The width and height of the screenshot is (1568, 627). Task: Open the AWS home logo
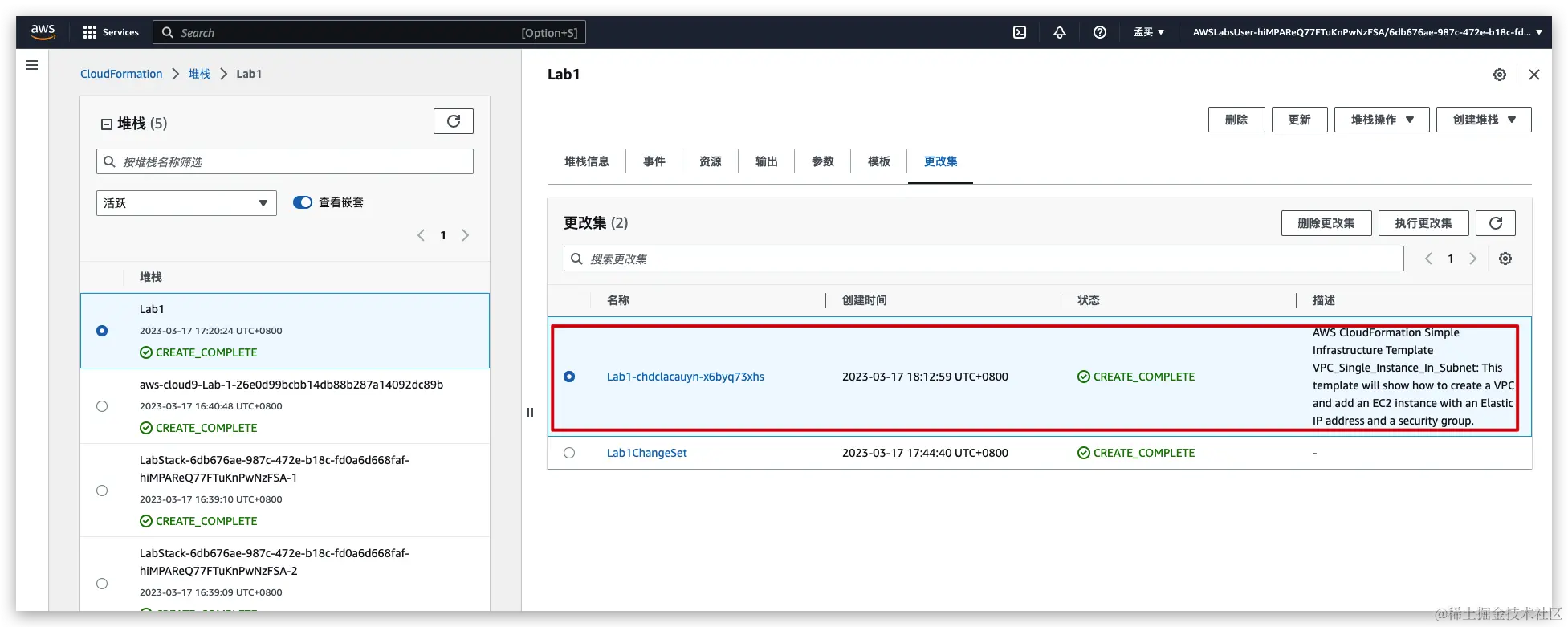click(x=43, y=31)
